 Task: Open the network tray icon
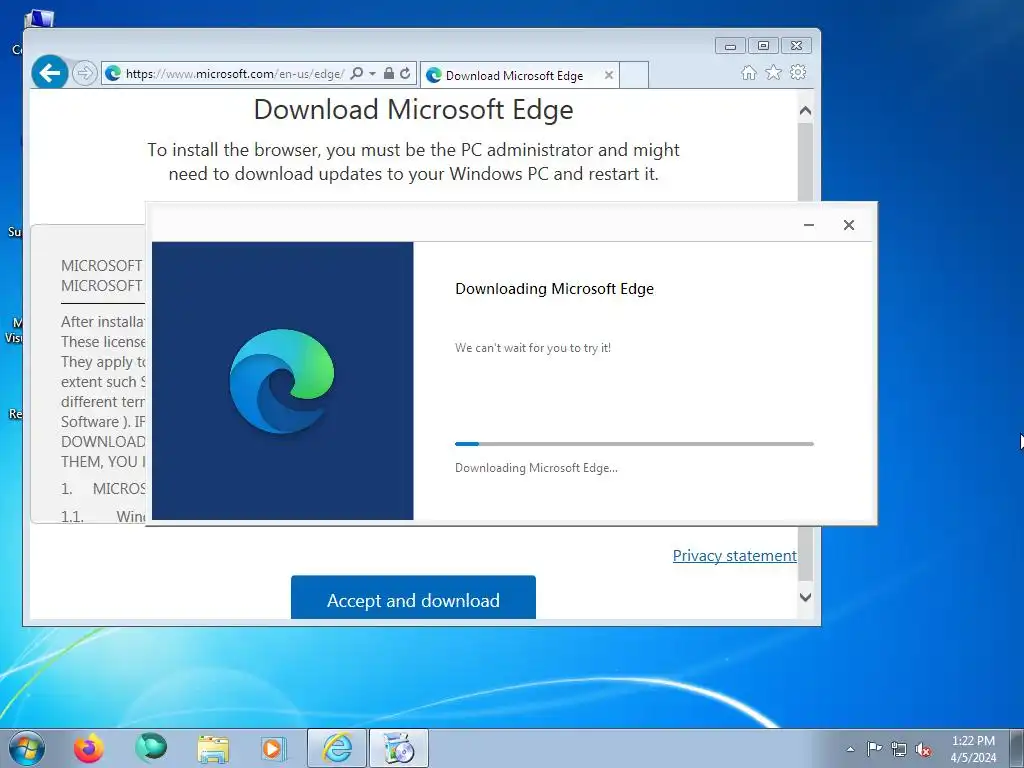[x=899, y=749]
